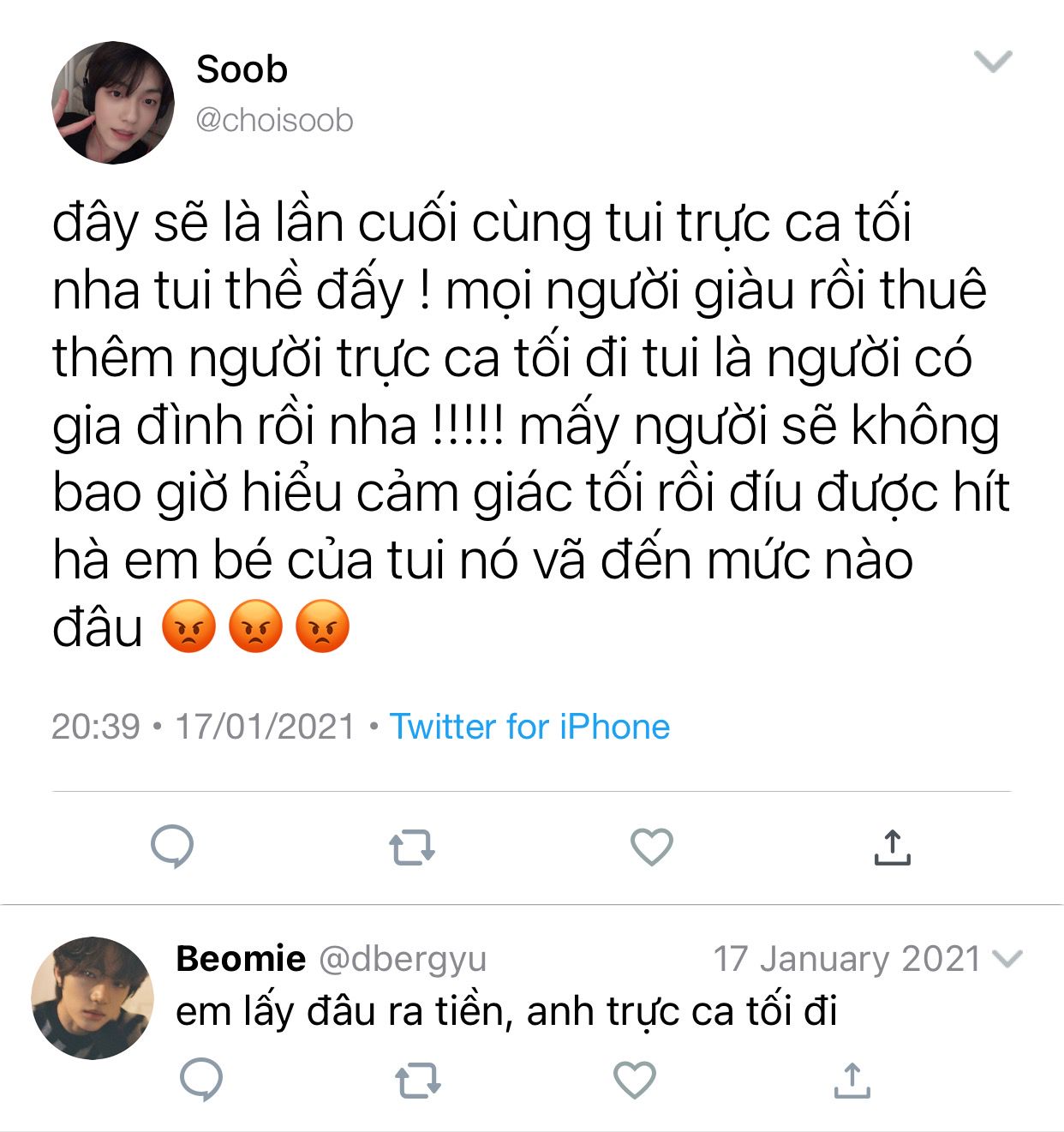The height and width of the screenshot is (1132, 1064).
Task: Retweet Beomie's reply
Action: click(x=418, y=1080)
